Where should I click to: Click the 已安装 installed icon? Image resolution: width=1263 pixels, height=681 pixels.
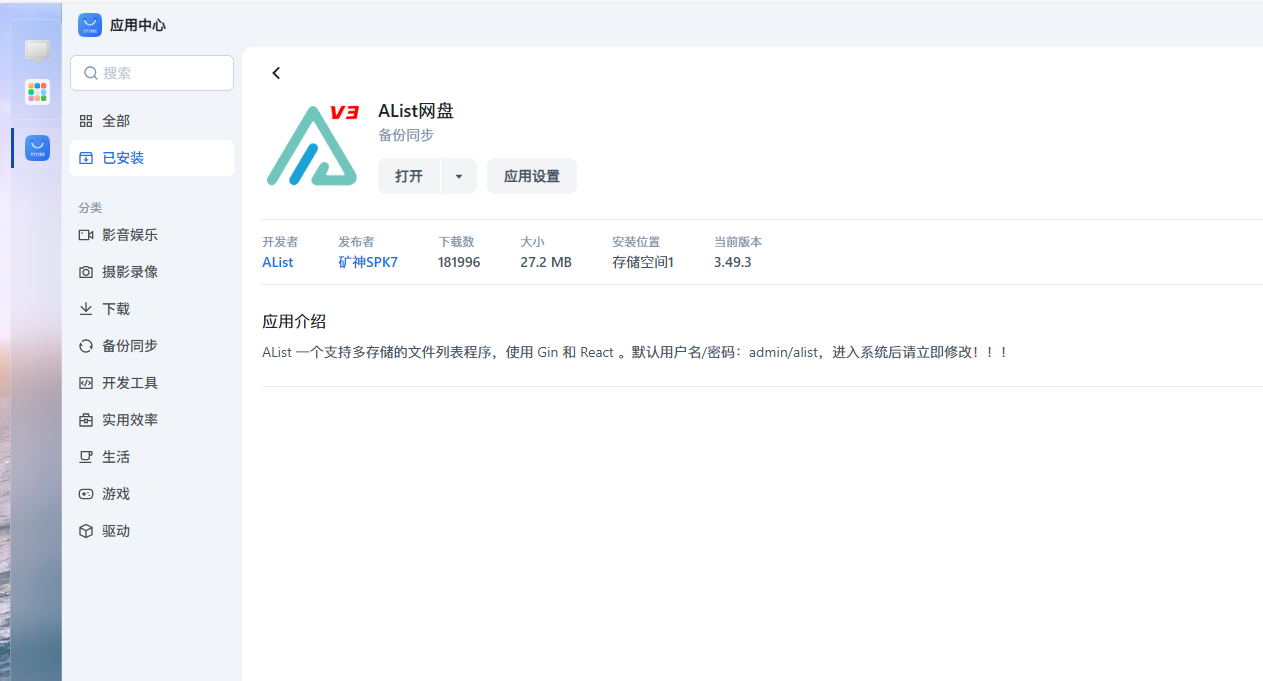(86, 158)
